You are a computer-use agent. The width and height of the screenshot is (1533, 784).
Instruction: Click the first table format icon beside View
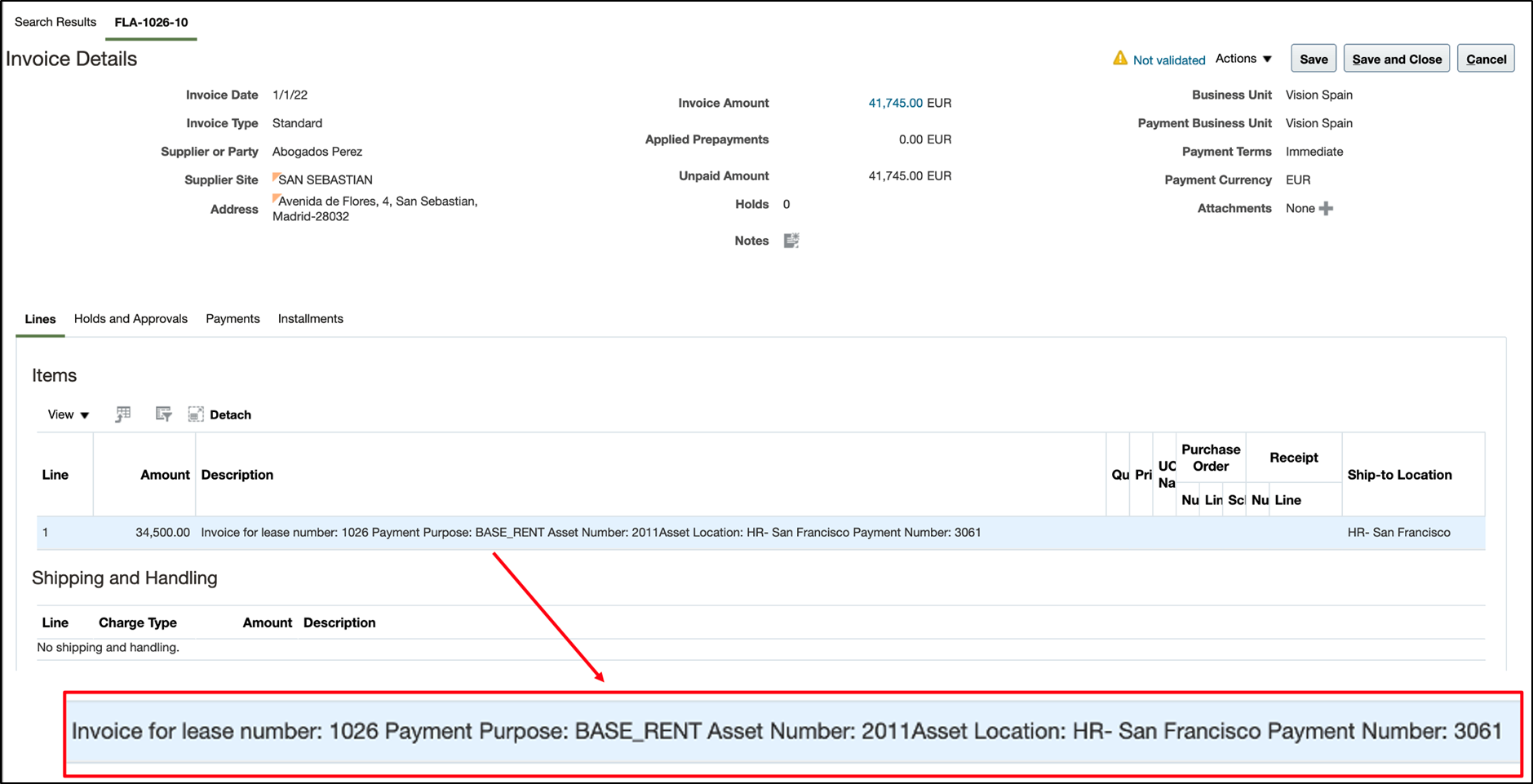123,414
